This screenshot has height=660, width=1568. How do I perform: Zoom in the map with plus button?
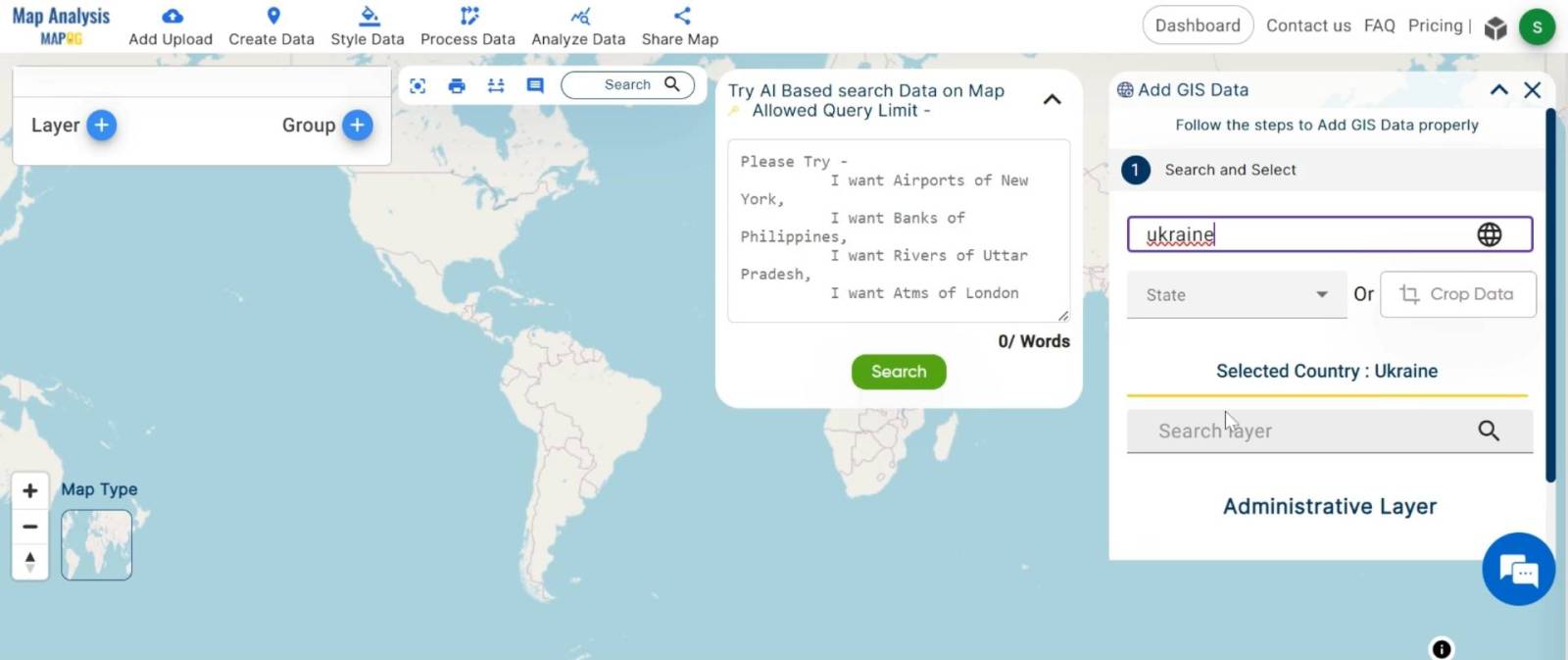coord(30,490)
